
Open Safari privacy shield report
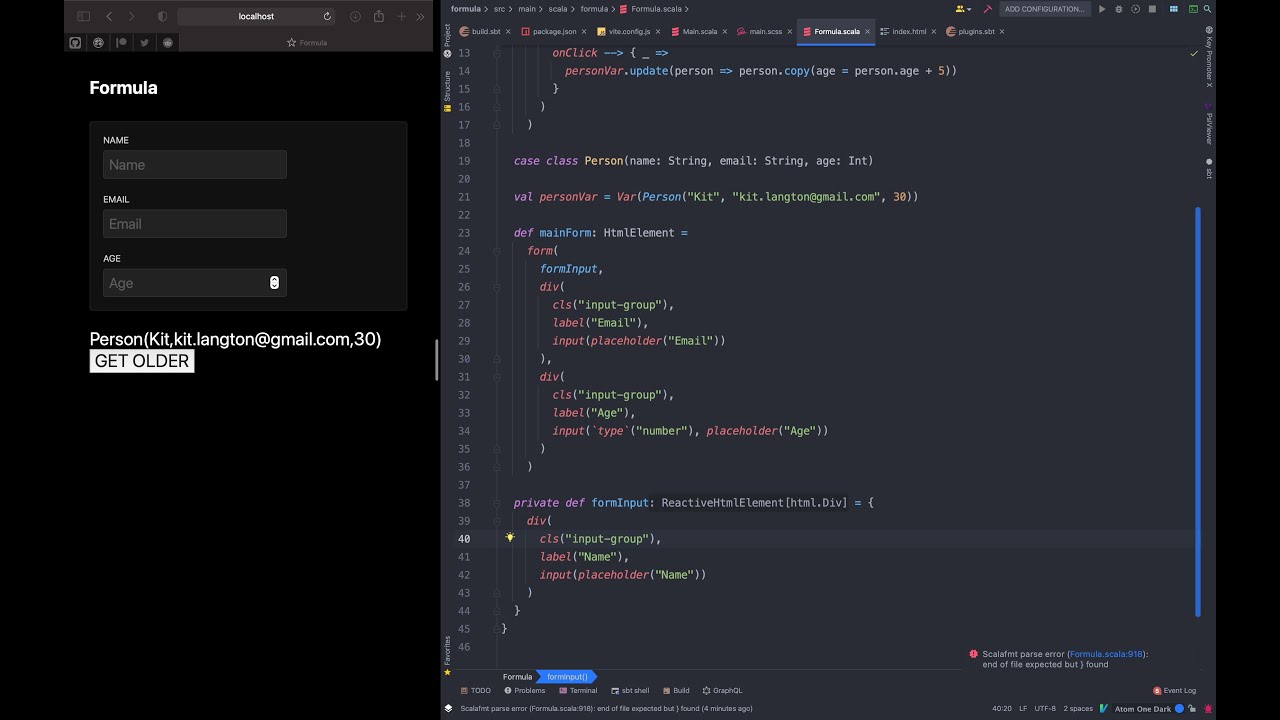coord(163,16)
